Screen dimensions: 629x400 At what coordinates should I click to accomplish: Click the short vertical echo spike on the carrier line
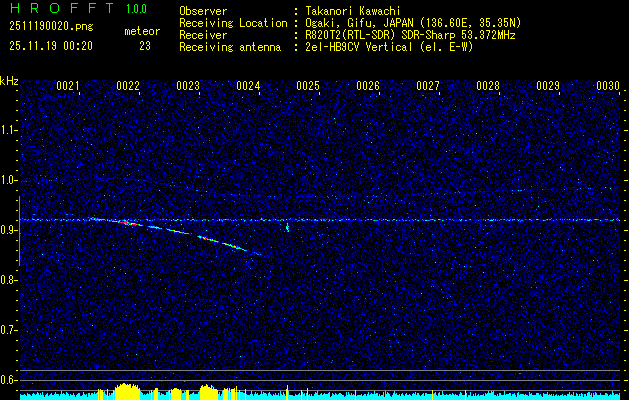[x=288, y=226]
